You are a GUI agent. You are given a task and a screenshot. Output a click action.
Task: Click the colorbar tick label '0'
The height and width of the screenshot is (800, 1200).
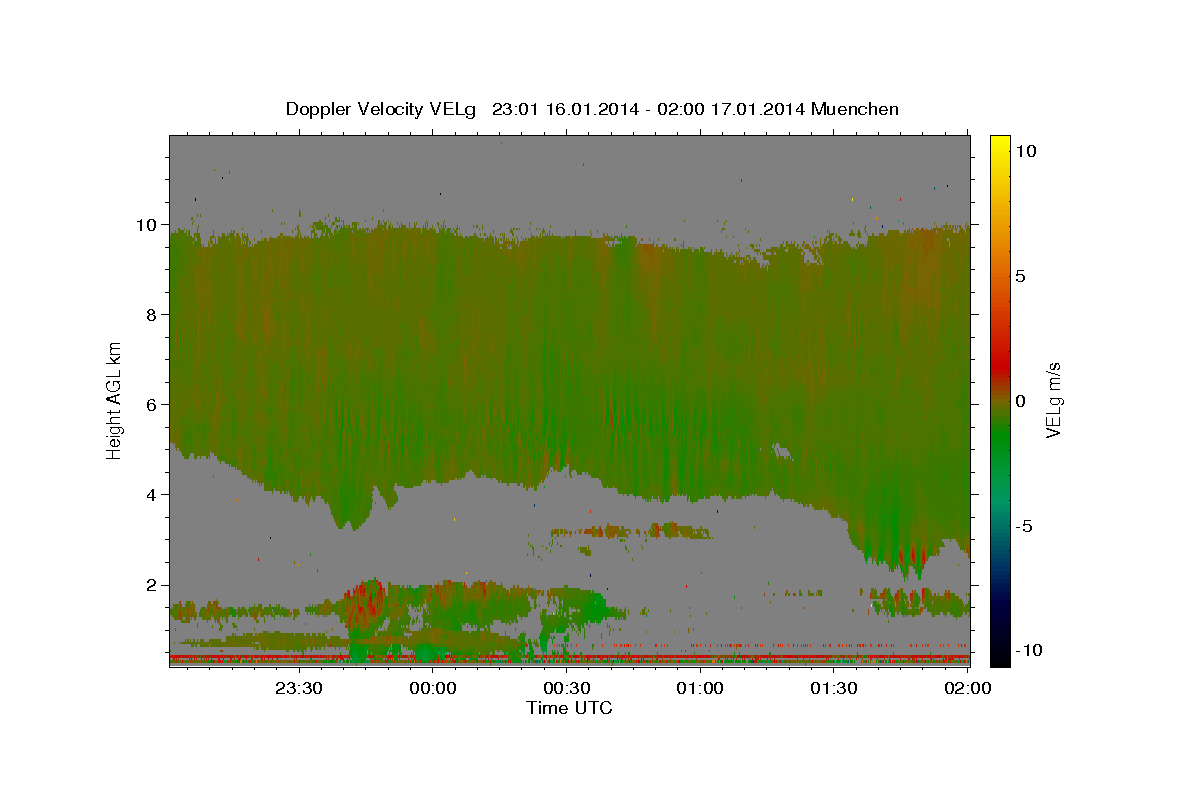[1020, 401]
